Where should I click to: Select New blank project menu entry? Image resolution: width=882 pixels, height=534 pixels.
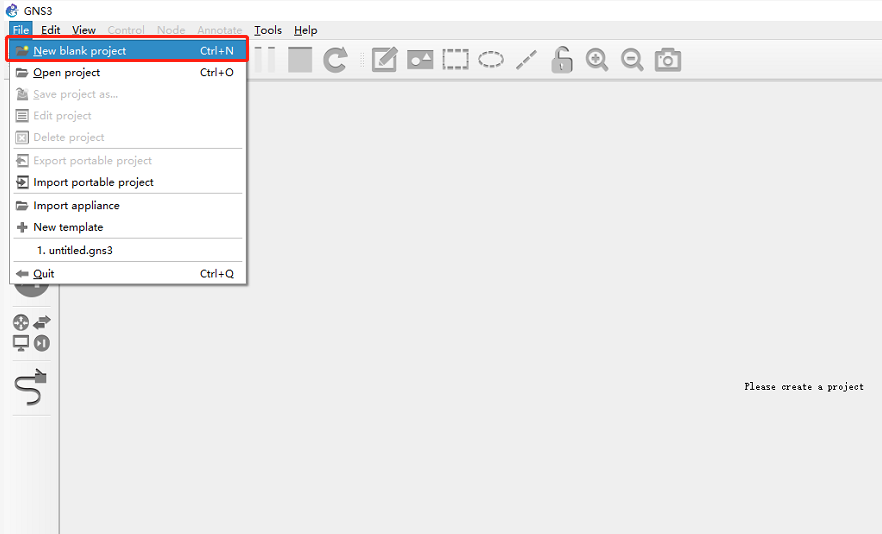(x=128, y=51)
